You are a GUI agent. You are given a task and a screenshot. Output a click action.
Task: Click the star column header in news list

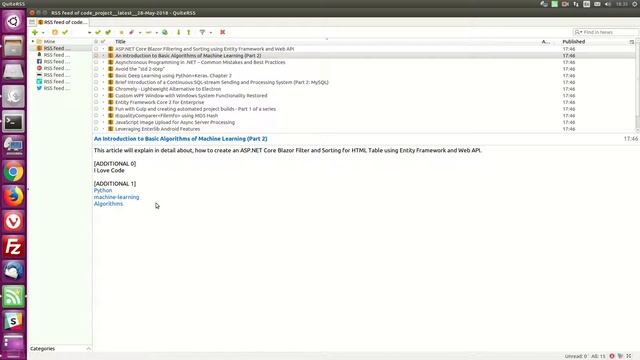click(96, 42)
